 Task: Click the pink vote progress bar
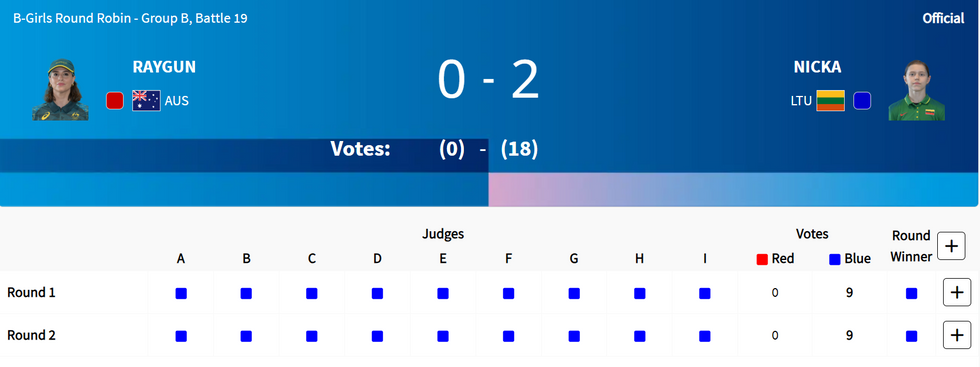[x=733, y=189]
